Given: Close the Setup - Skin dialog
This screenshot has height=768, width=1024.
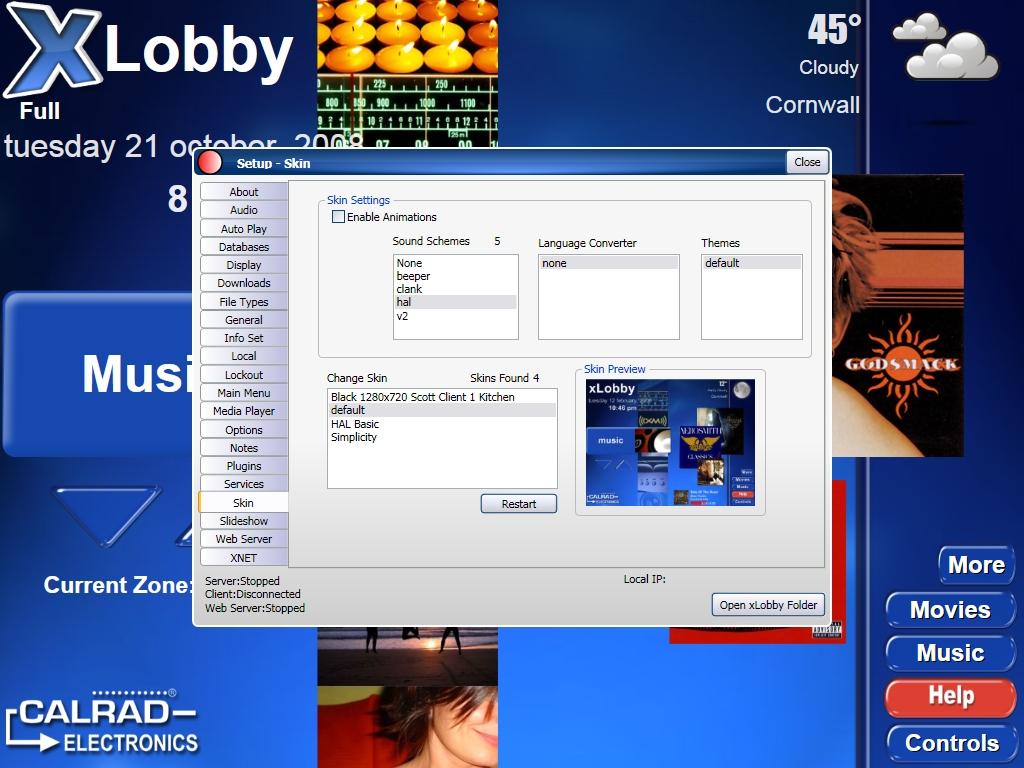Looking at the screenshot, I should 807,162.
